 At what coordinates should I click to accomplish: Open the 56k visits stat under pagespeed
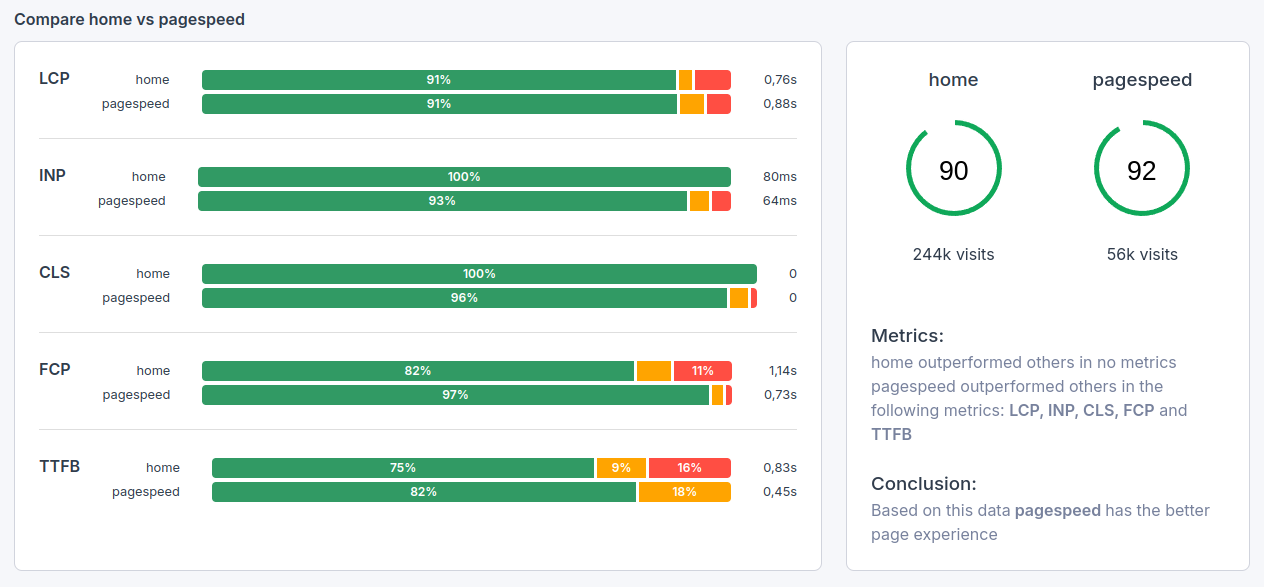tap(1141, 254)
